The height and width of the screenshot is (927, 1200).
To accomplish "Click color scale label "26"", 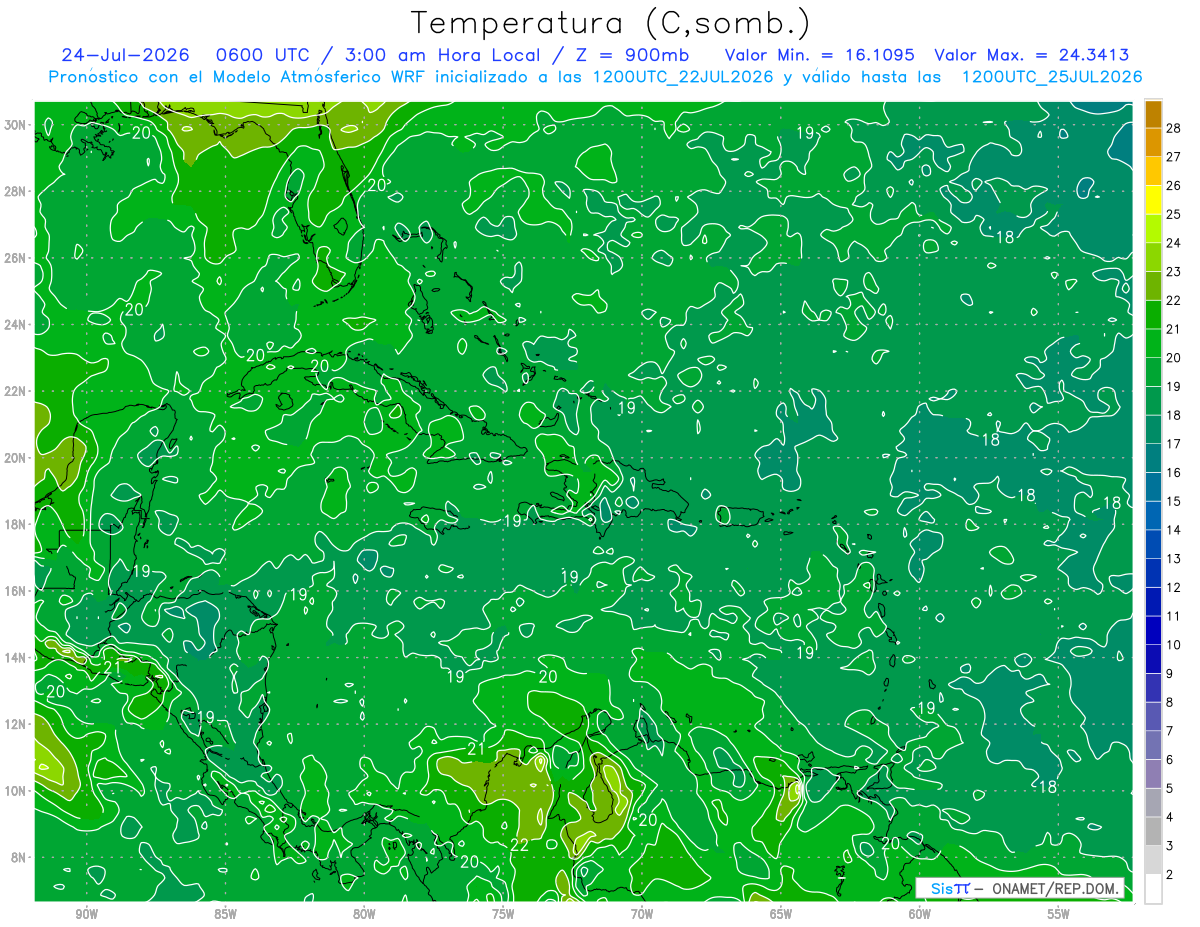I will 1173,185.
